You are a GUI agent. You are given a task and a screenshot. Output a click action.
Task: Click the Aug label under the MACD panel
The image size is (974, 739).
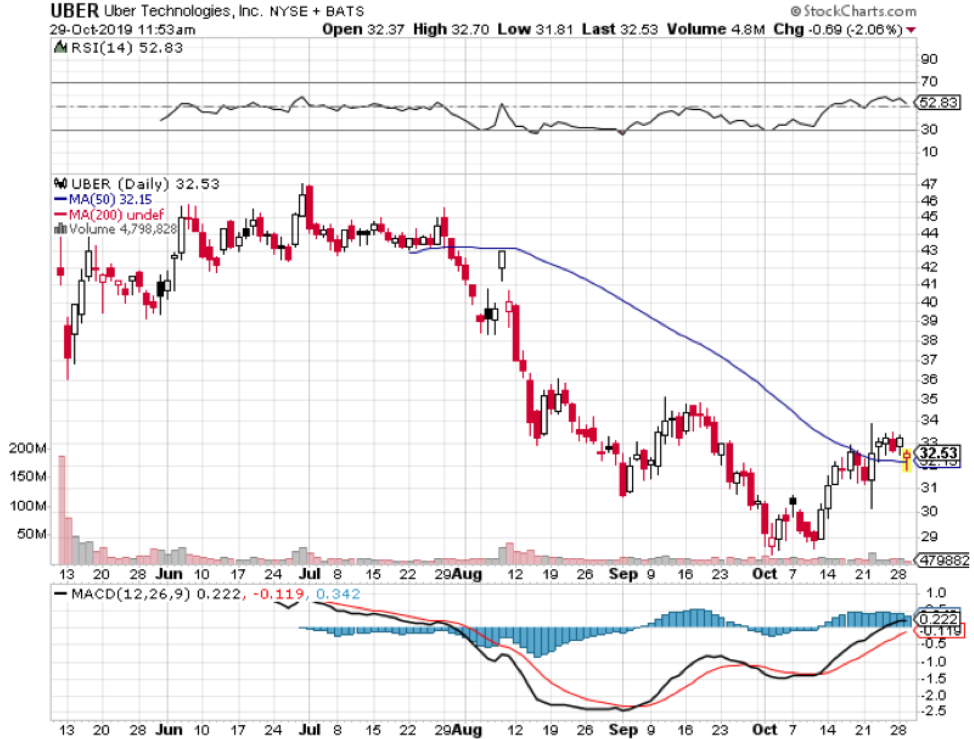click(467, 729)
